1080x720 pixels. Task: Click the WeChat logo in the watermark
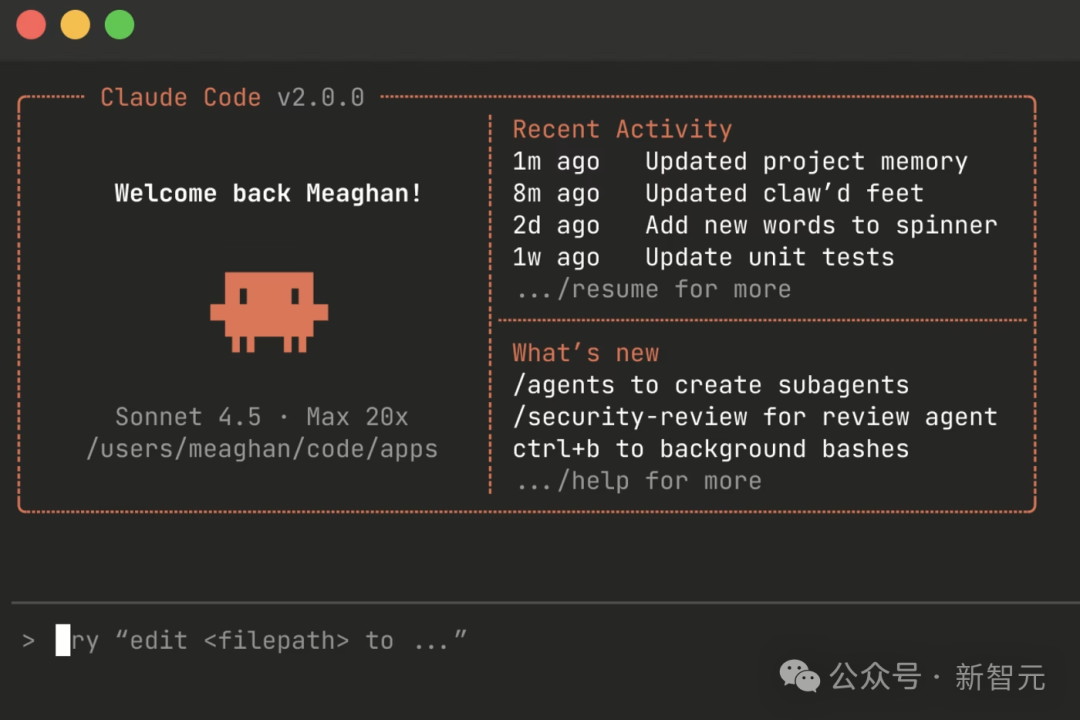pyautogui.click(x=800, y=677)
